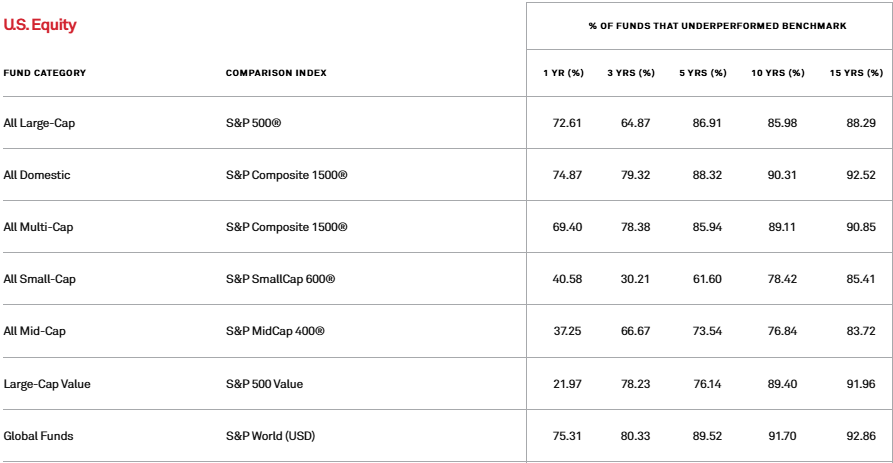The height and width of the screenshot is (463, 893).
Task: Select the 10 YRS (%) column header
Action: (x=777, y=73)
